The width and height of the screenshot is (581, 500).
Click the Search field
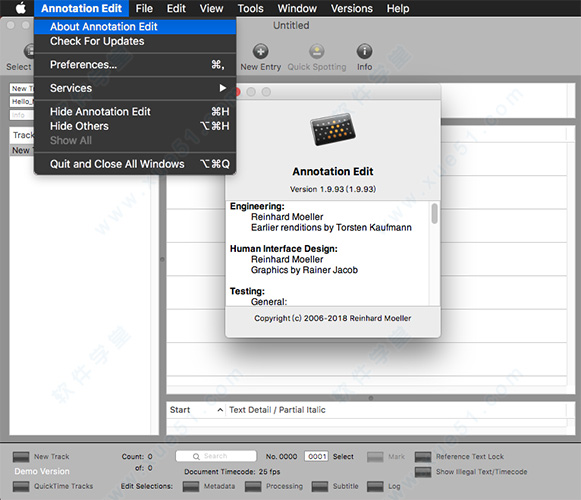point(216,456)
